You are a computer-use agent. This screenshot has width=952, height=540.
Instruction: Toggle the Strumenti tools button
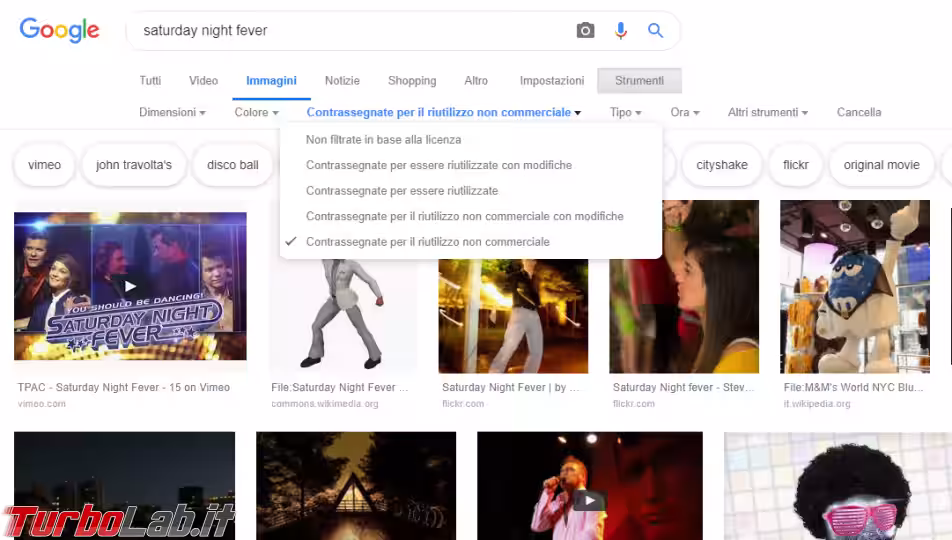pyautogui.click(x=639, y=81)
